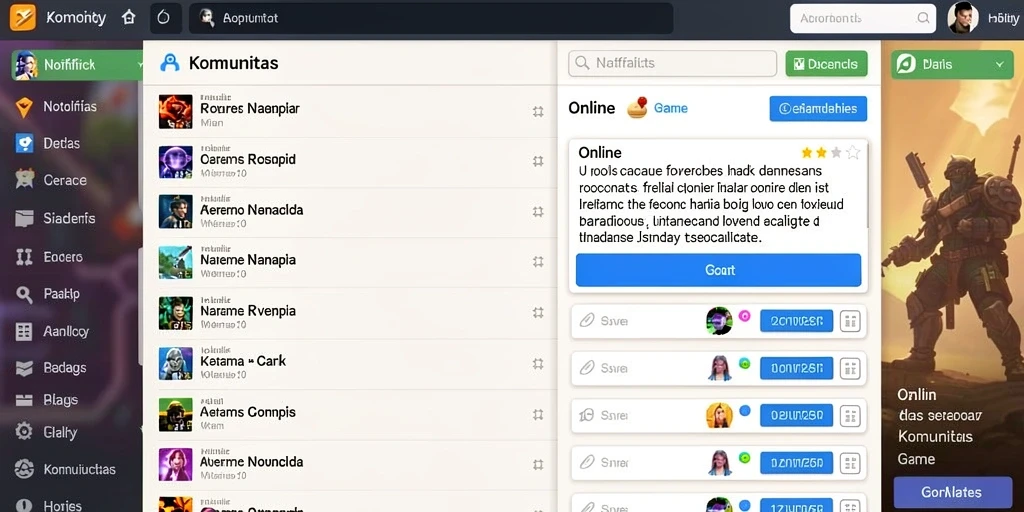Screen dimensions: 1024x512
Task: Toggle pin icon on Nateme Nanapia row
Action: pyautogui.click(x=538, y=262)
